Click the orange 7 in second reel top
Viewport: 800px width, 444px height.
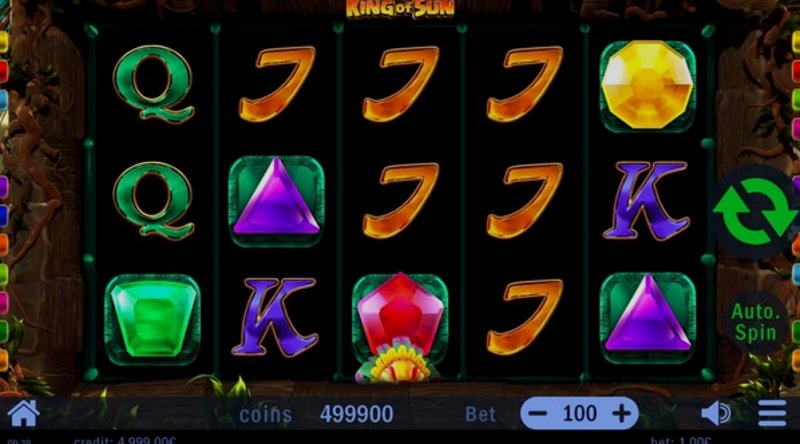click(x=277, y=84)
